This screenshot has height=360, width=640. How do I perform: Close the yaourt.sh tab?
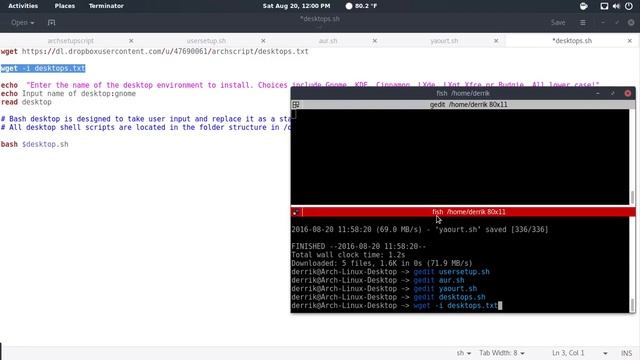point(496,41)
